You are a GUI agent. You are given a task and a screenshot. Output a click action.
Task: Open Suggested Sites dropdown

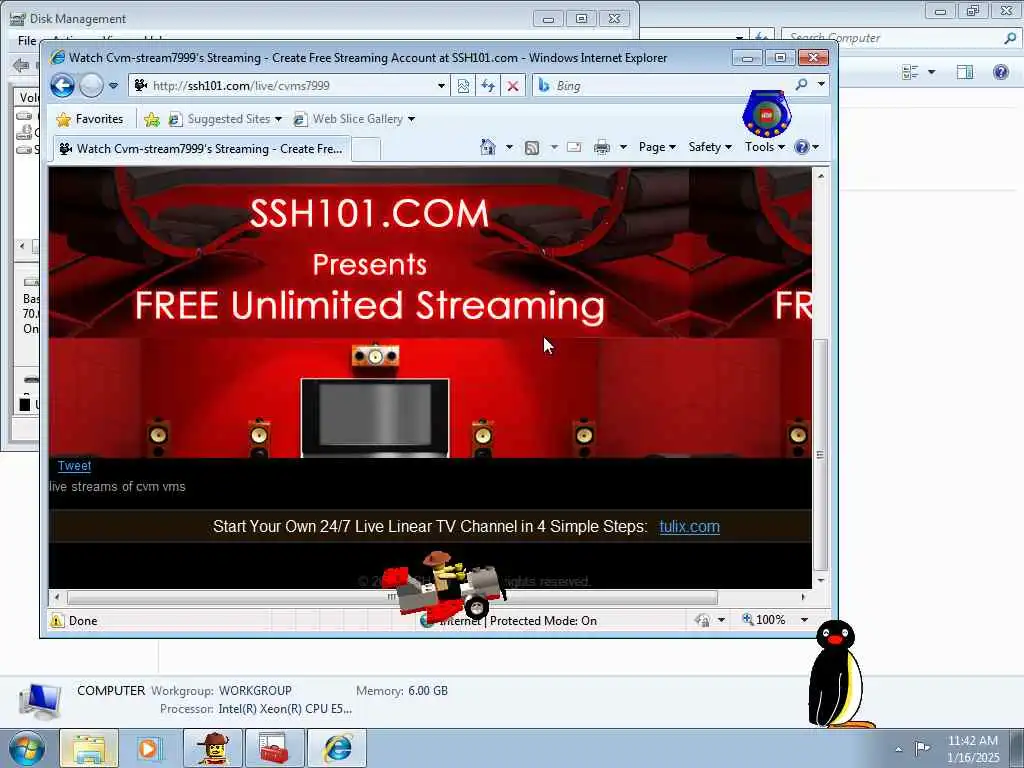point(225,119)
